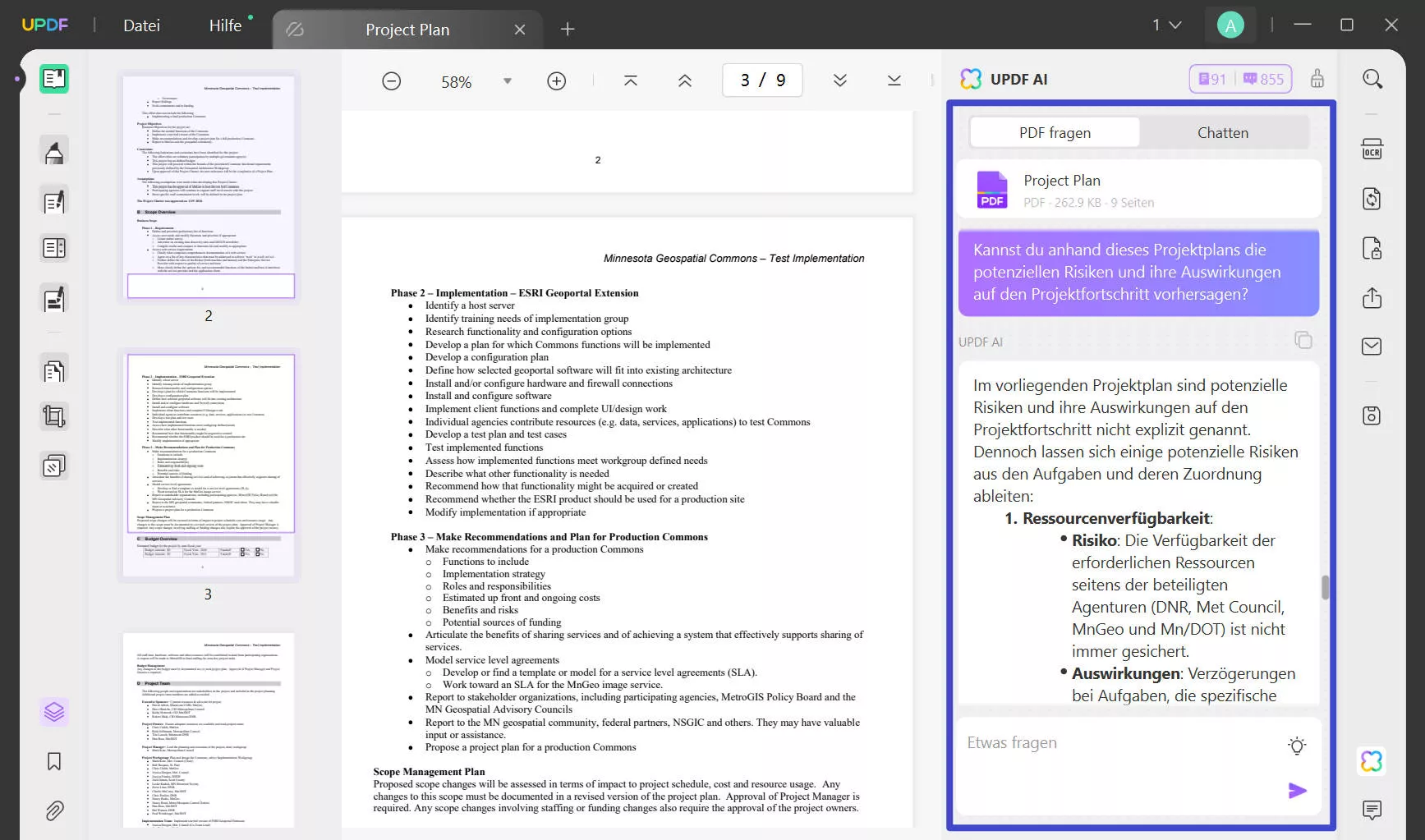The width and height of the screenshot is (1425, 840).
Task: Copy the UPDF AI answer
Action: point(1303,339)
